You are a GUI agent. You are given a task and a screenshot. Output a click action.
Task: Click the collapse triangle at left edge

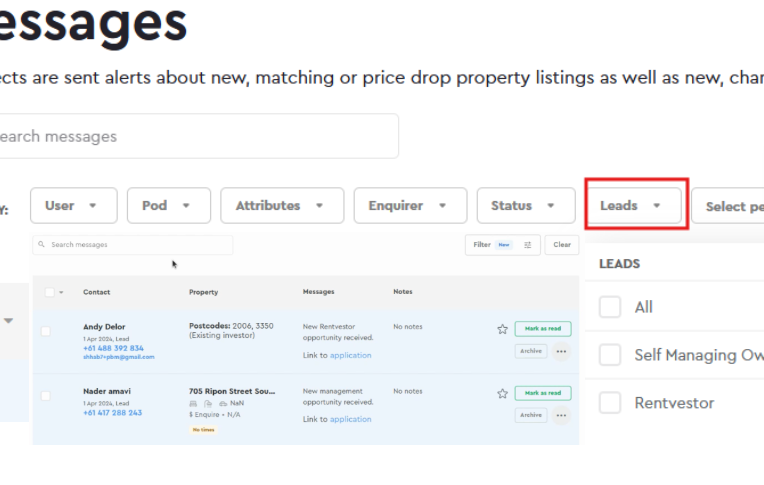pos(8,321)
